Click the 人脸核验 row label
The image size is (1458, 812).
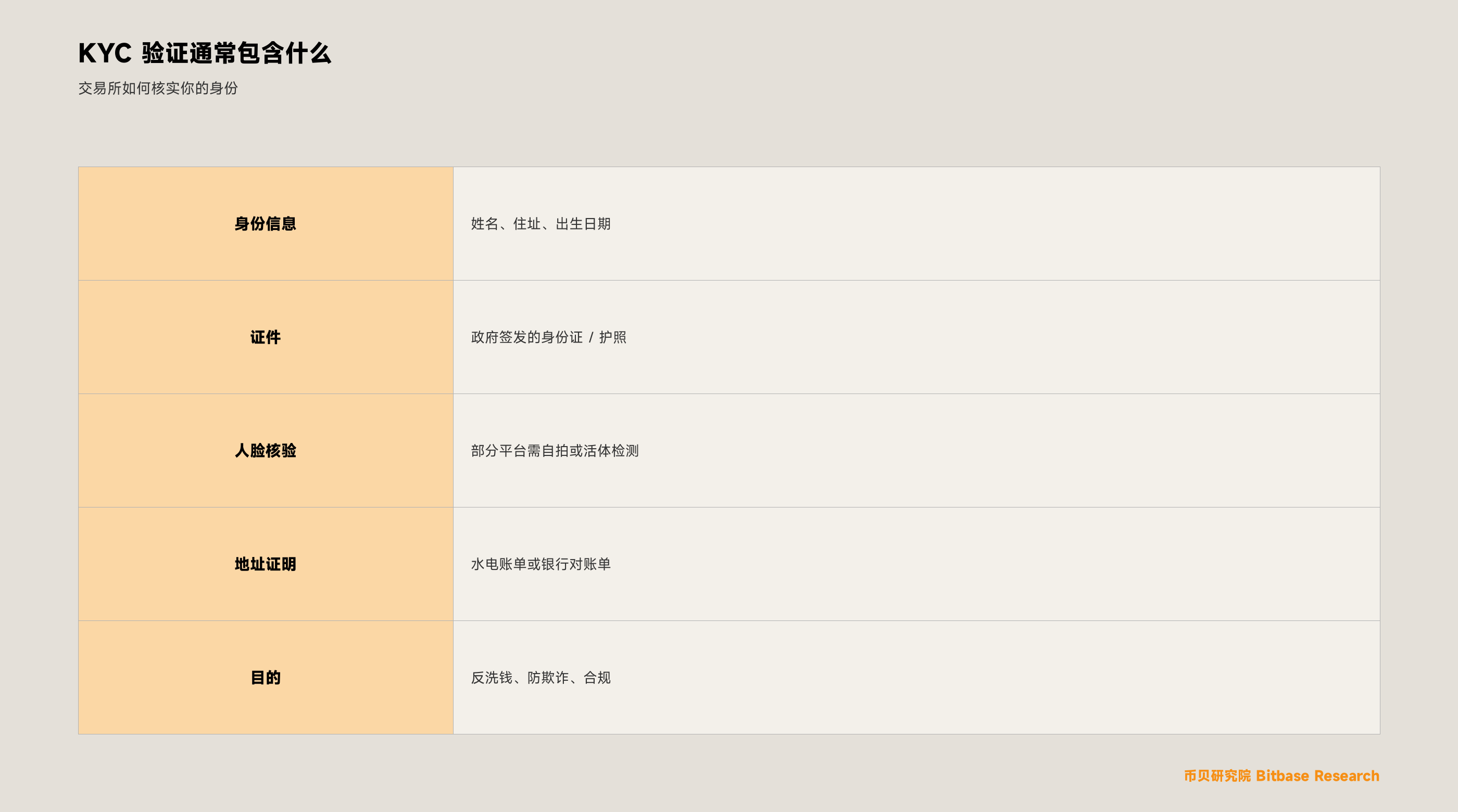(x=266, y=450)
